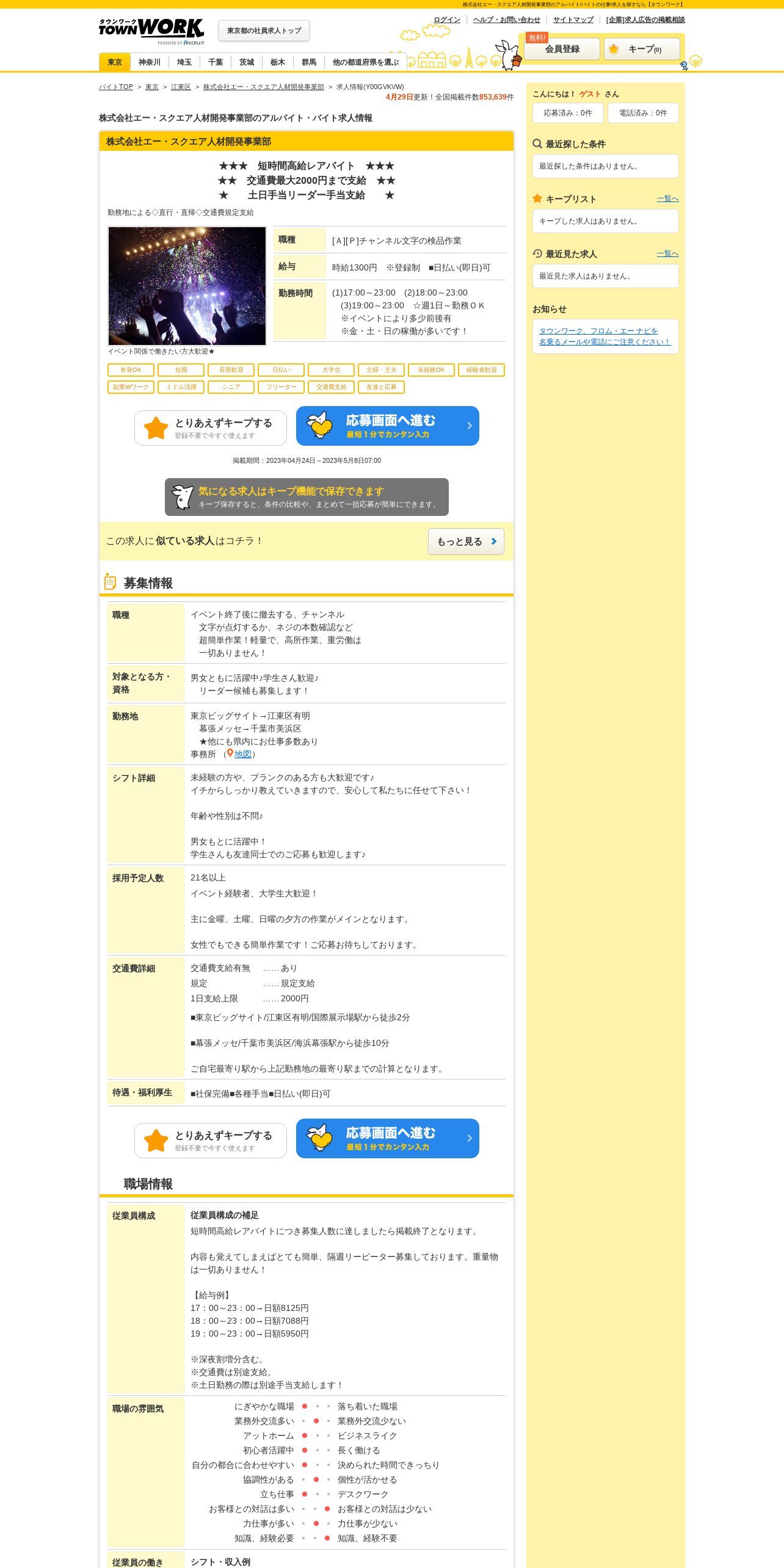Click 応募済み：0件 box

click(x=568, y=113)
